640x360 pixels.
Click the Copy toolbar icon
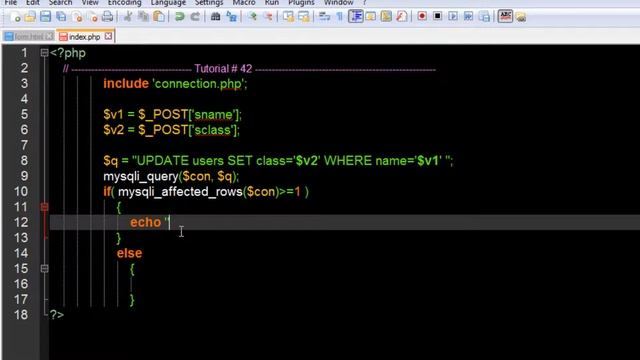(143, 17)
